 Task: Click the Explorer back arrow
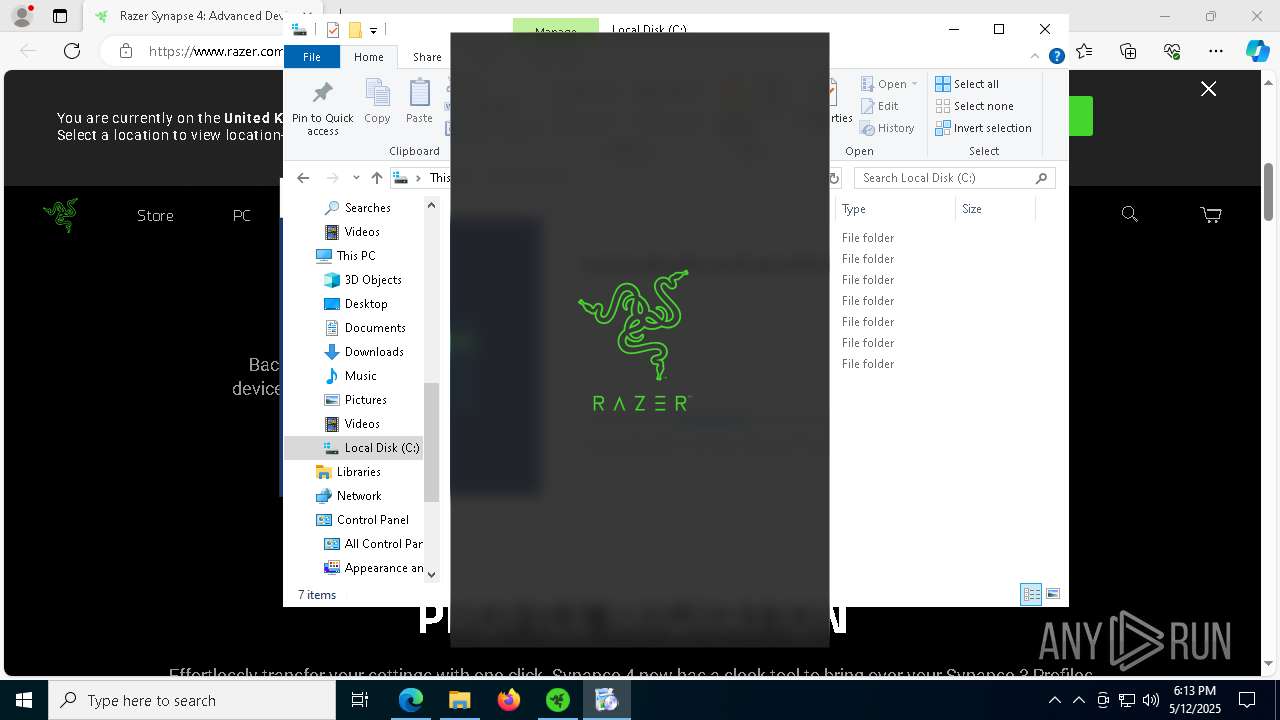pos(303,178)
